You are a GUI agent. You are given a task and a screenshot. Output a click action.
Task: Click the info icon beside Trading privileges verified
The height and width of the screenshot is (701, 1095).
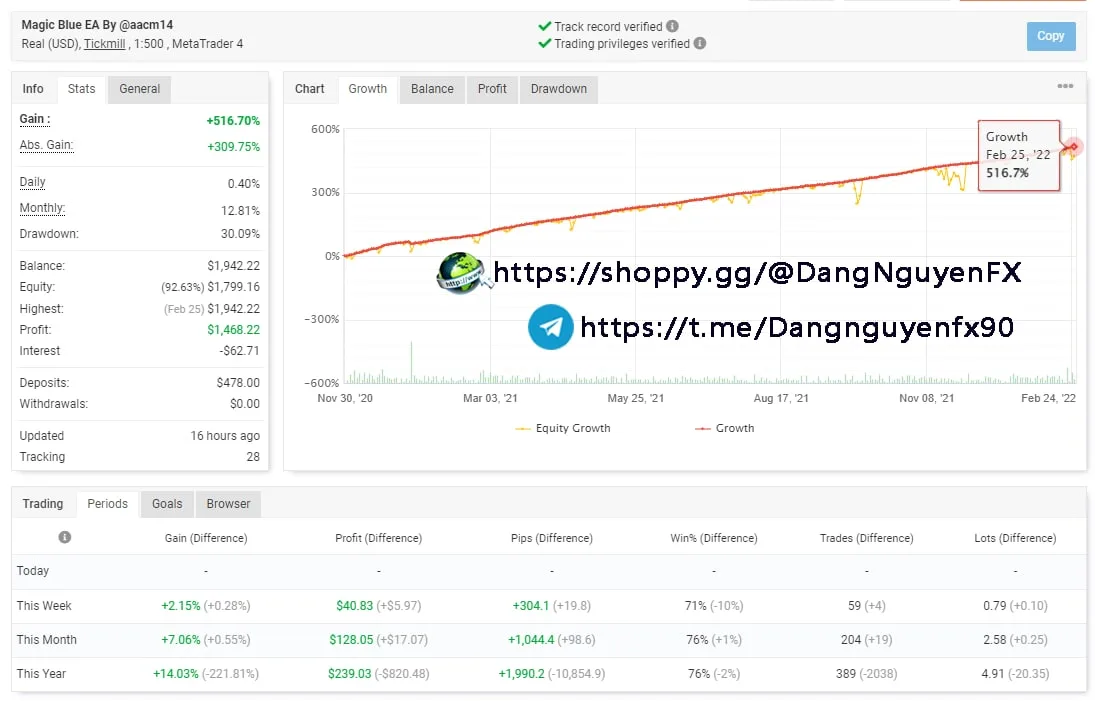[x=699, y=43]
